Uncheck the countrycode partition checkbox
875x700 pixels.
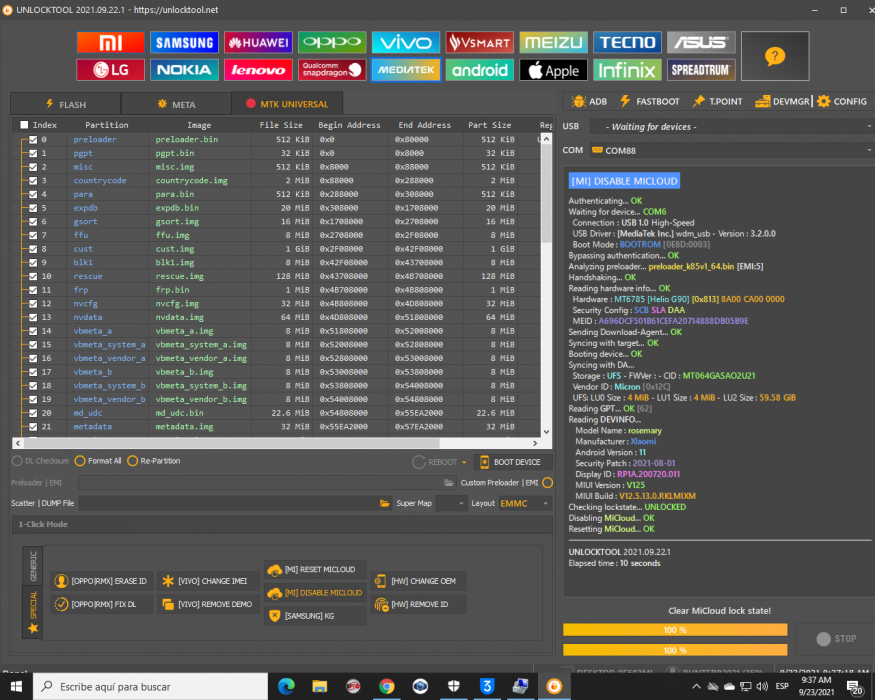[33, 180]
